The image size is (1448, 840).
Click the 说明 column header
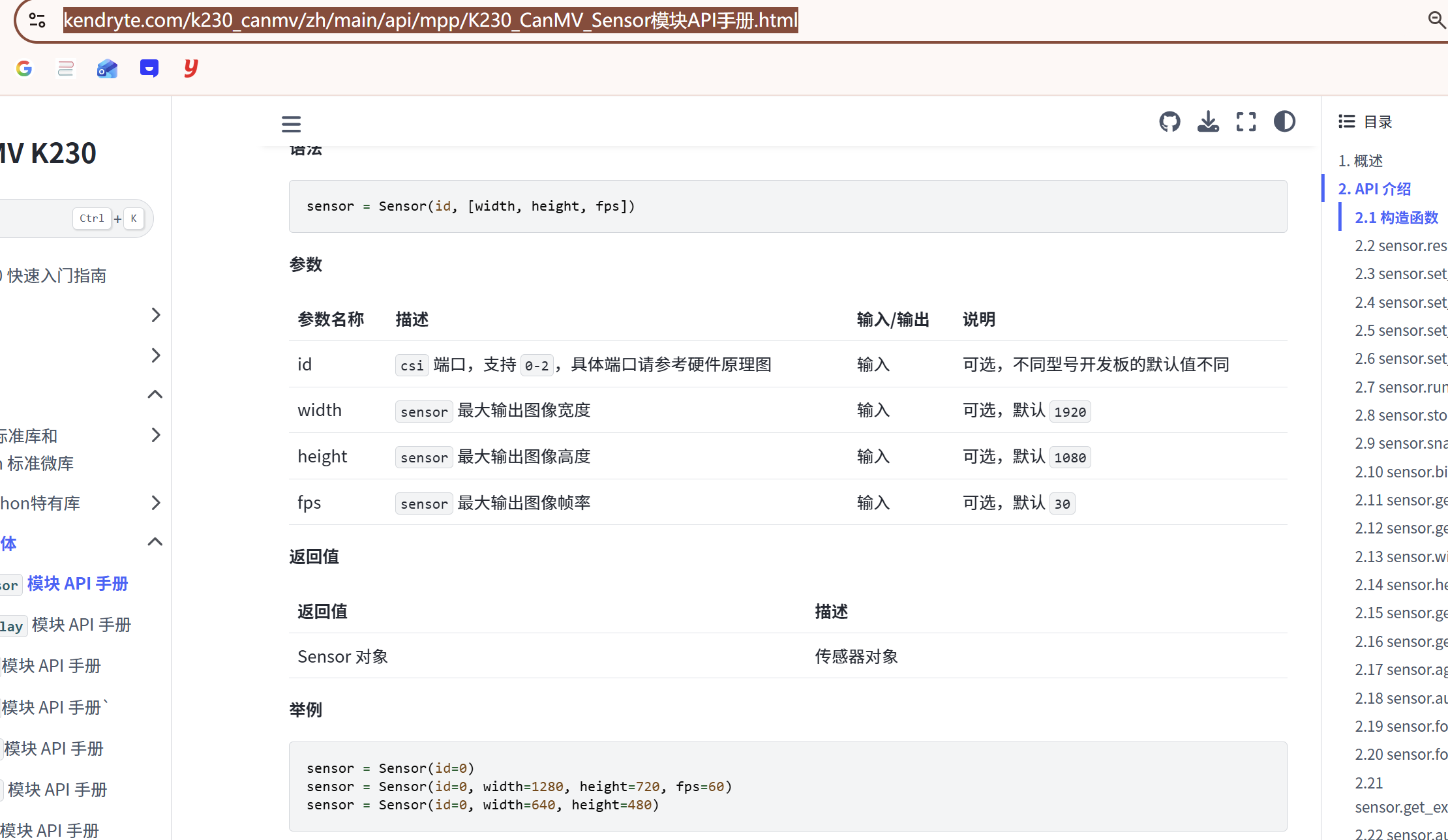coord(979,320)
